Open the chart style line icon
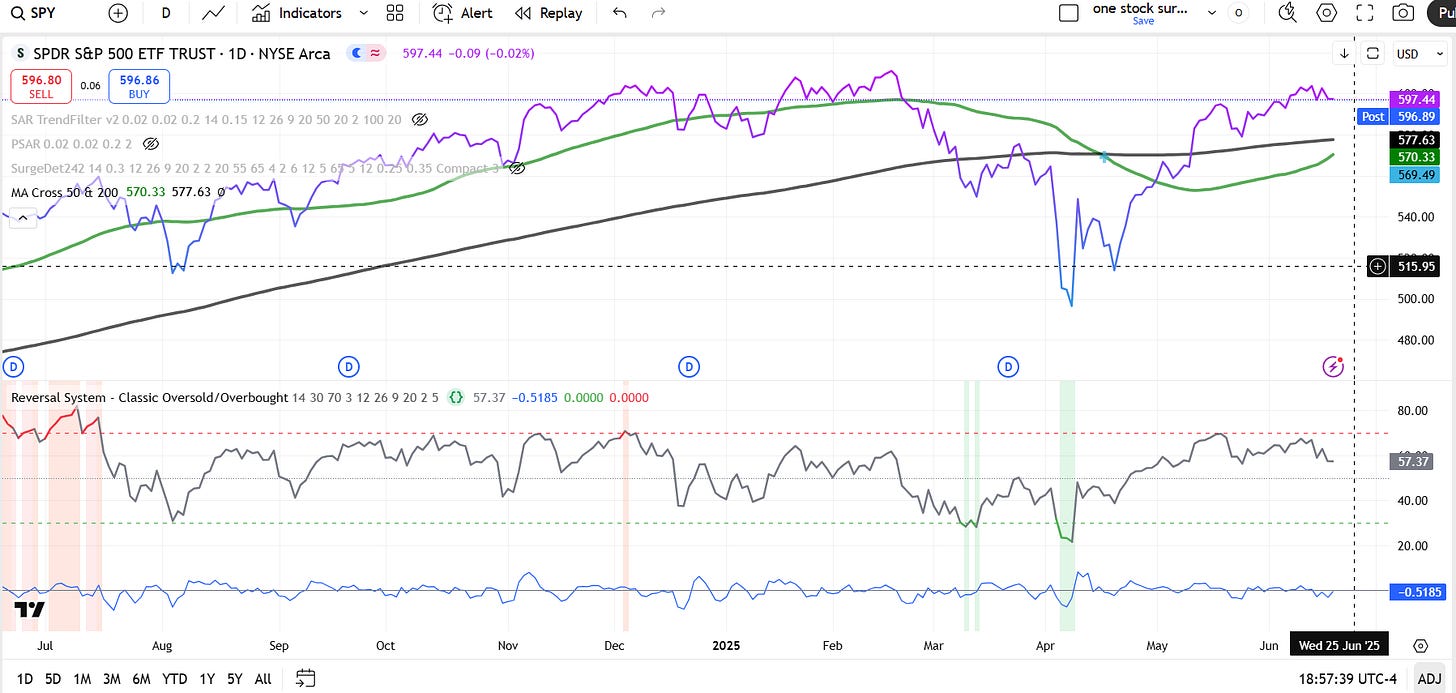 (x=212, y=13)
